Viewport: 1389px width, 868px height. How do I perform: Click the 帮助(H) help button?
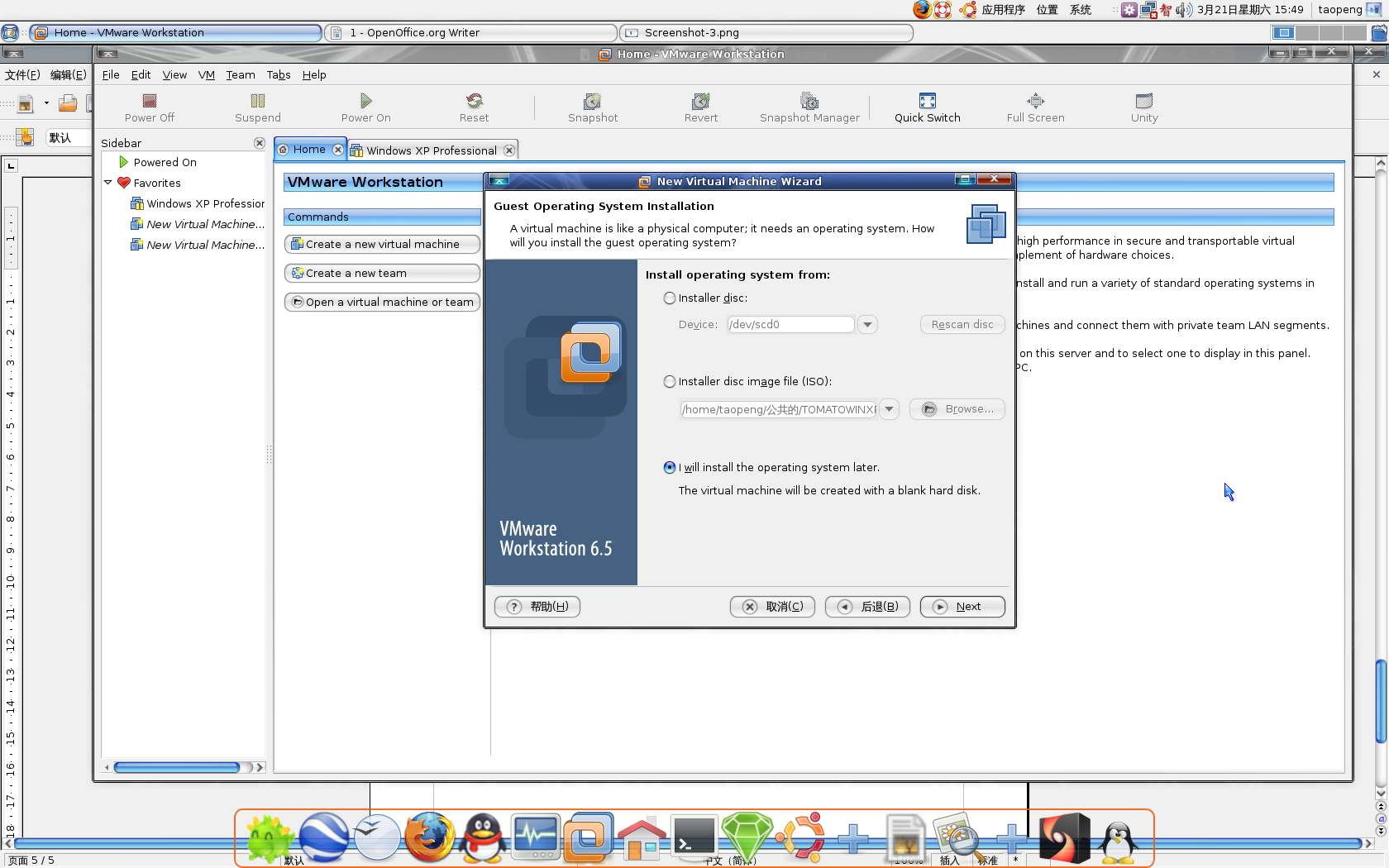537,607
